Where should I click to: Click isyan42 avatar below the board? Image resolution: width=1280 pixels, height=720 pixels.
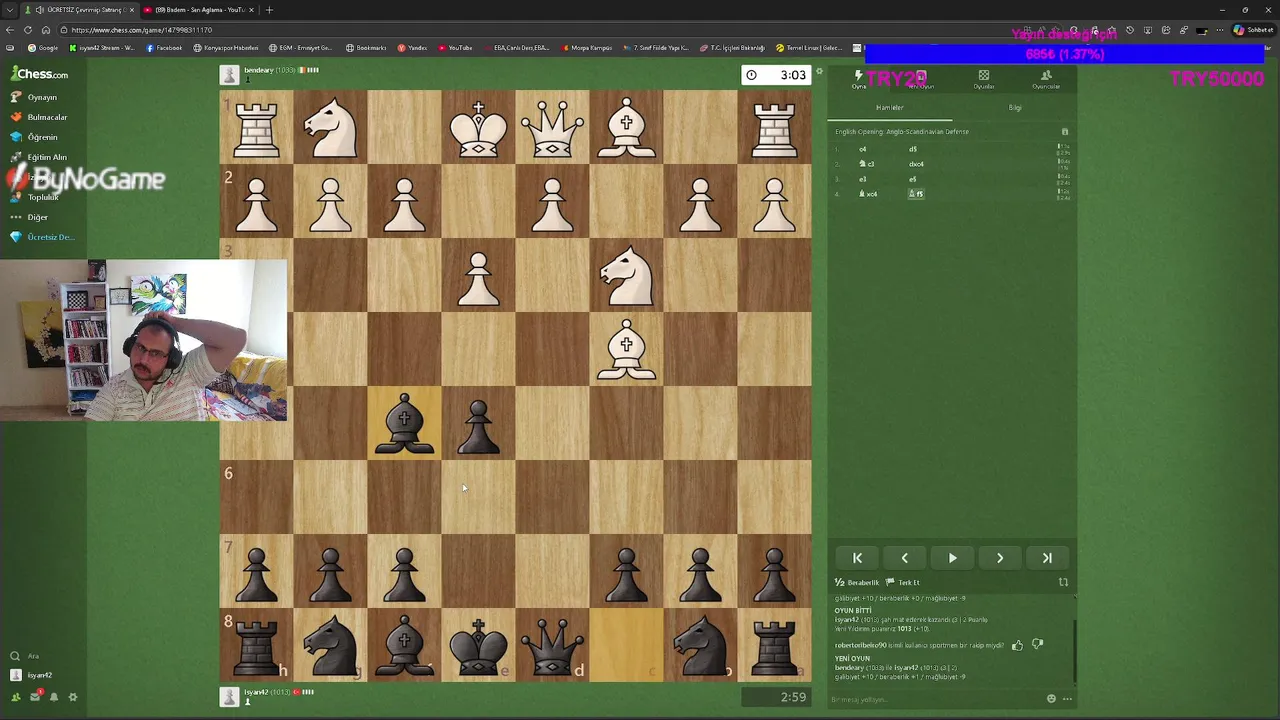pyautogui.click(x=229, y=697)
